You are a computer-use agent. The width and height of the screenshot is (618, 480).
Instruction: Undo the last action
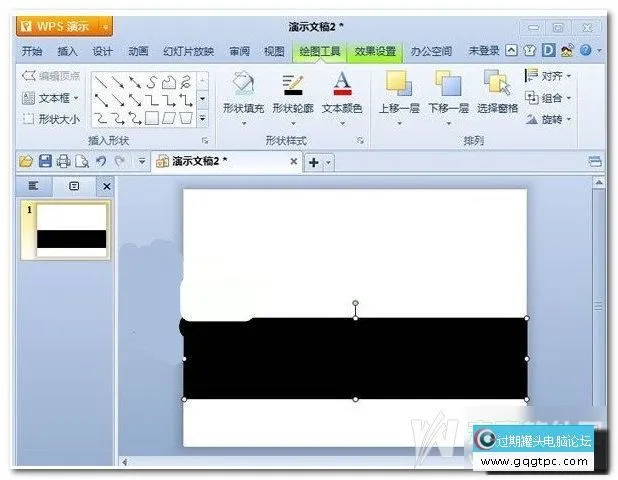tap(101, 161)
